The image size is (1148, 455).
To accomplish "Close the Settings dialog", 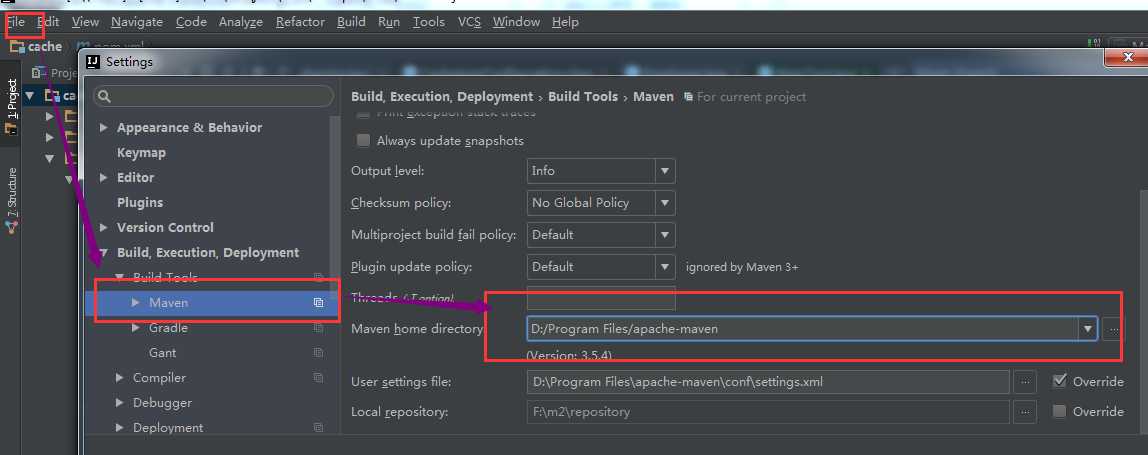I will (x=1128, y=58).
